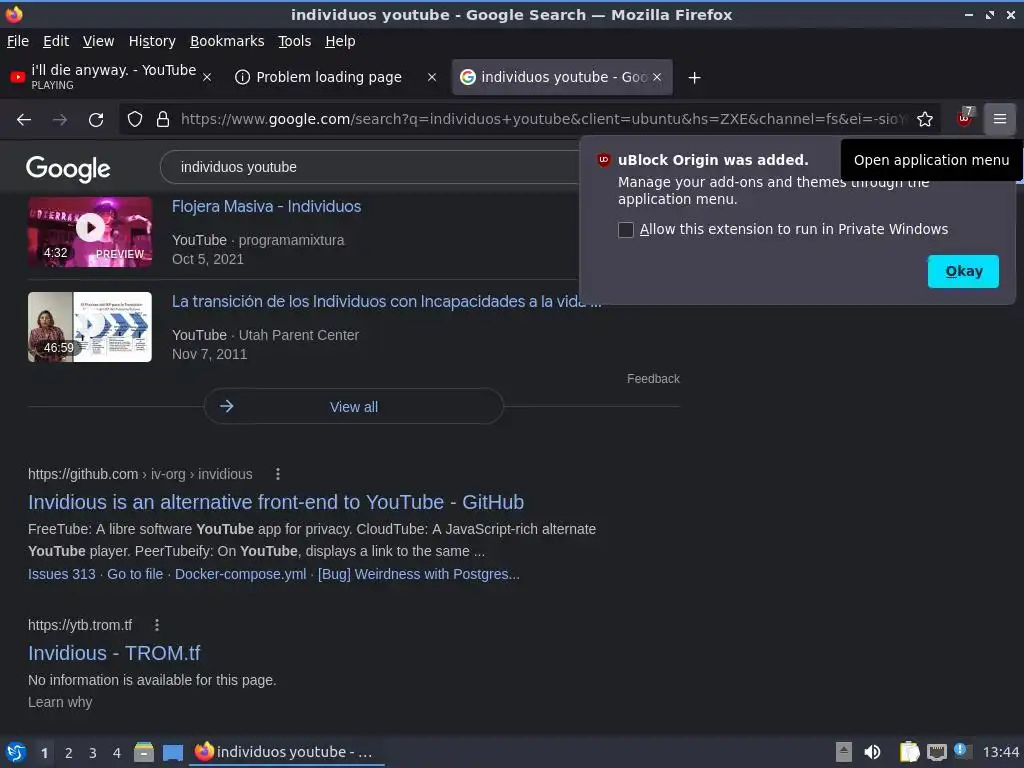Click the Google search input field

click(372, 167)
